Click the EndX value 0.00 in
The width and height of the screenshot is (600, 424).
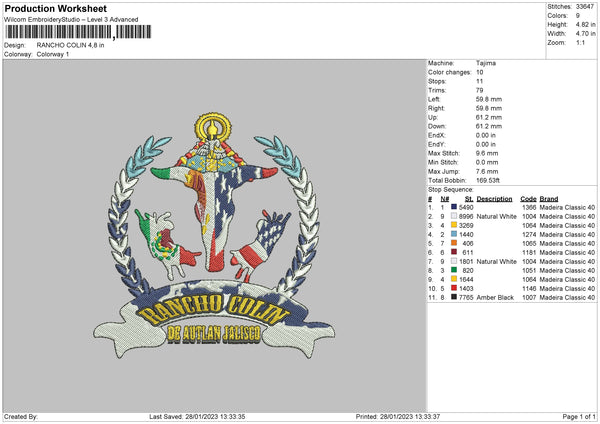click(486, 135)
